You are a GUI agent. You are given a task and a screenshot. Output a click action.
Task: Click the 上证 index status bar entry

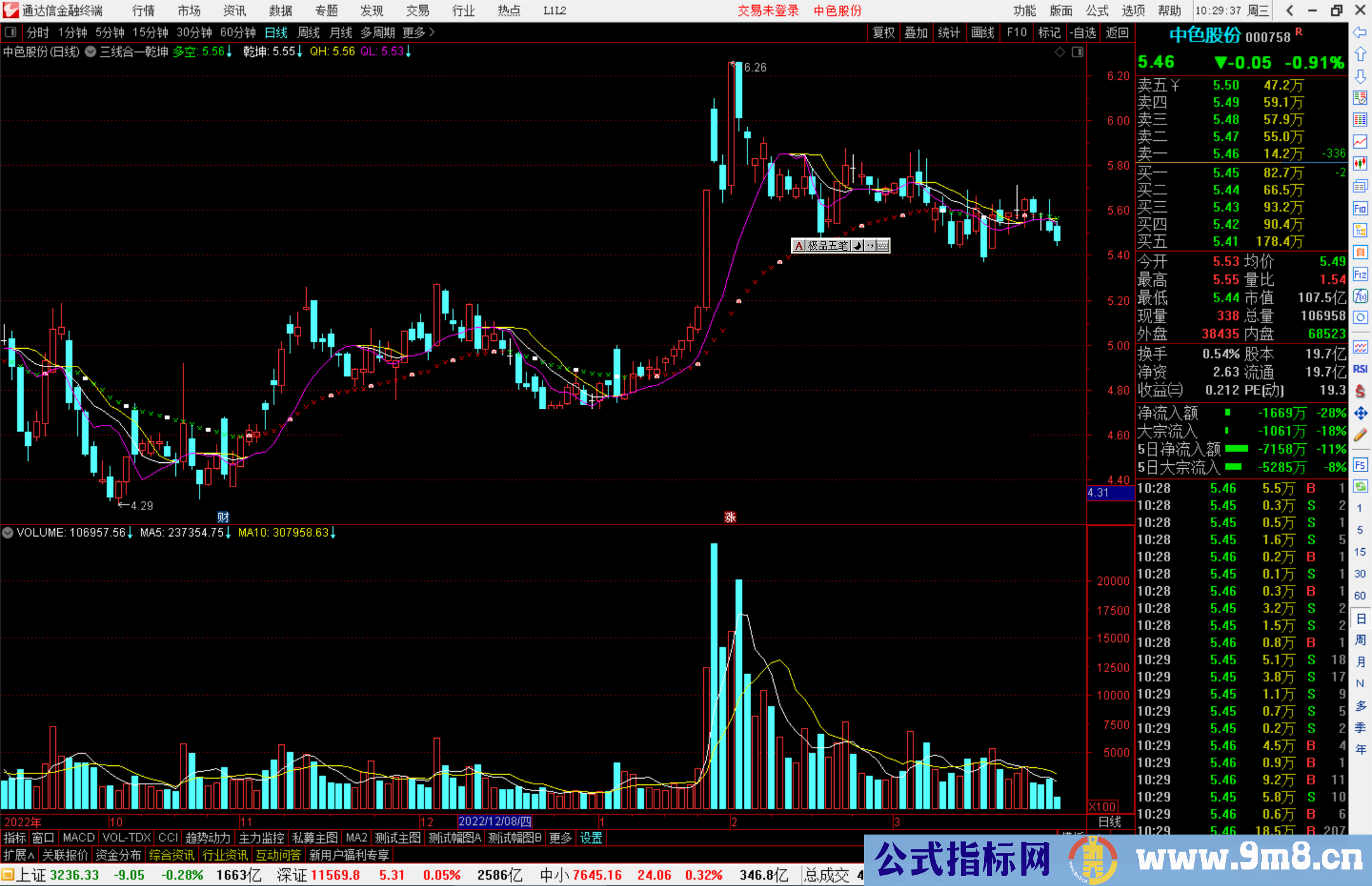click(x=30, y=875)
